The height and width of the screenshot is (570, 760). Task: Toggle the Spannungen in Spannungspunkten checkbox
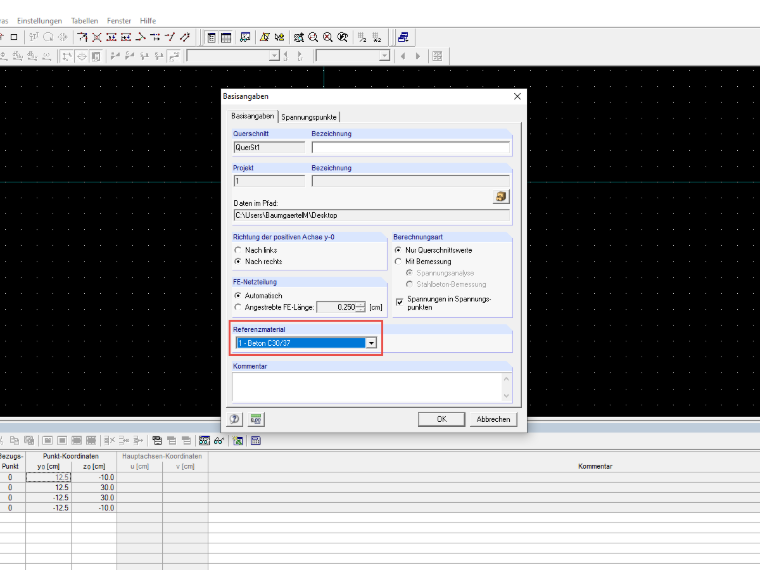pyautogui.click(x=399, y=302)
